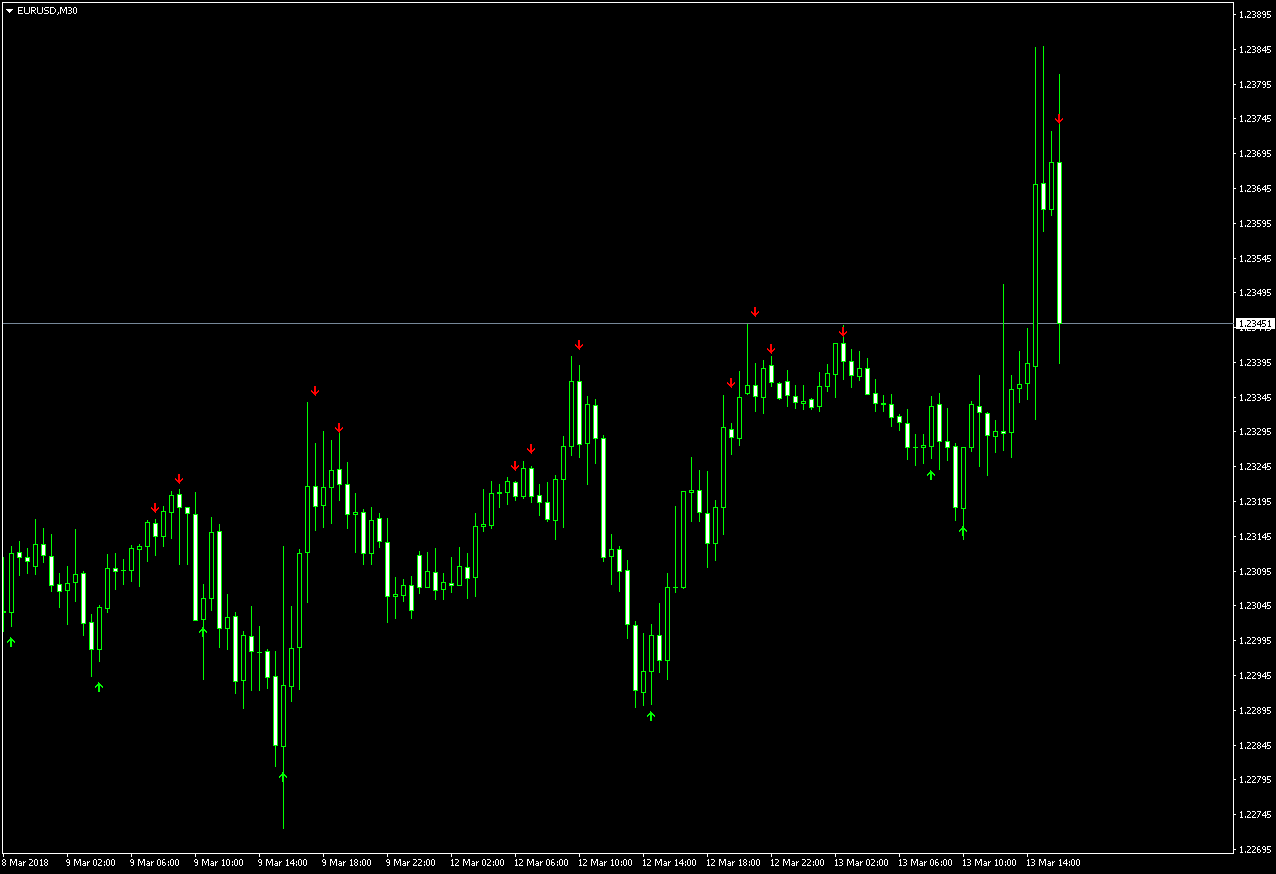
Task: Click the horizontal bid price line
Action: tap(618, 323)
